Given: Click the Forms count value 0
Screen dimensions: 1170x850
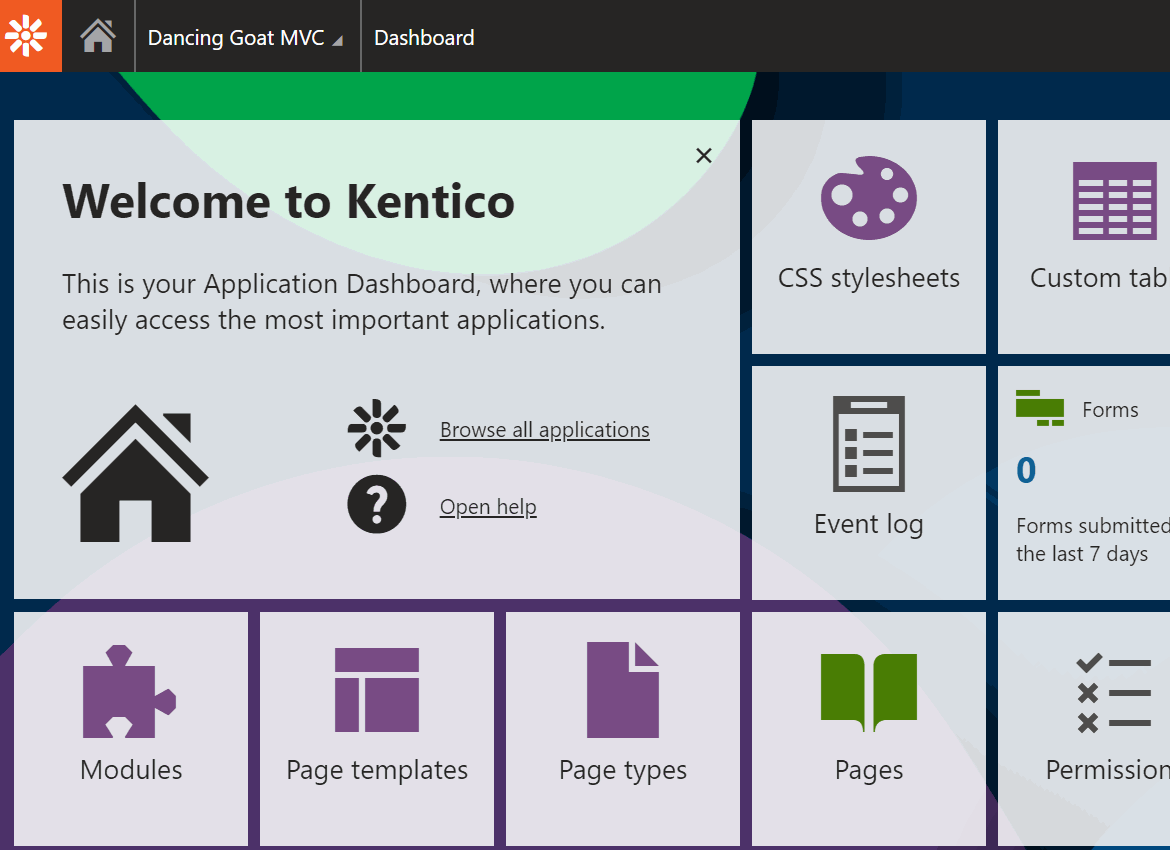Looking at the screenshot, I should pos(1026,471).
